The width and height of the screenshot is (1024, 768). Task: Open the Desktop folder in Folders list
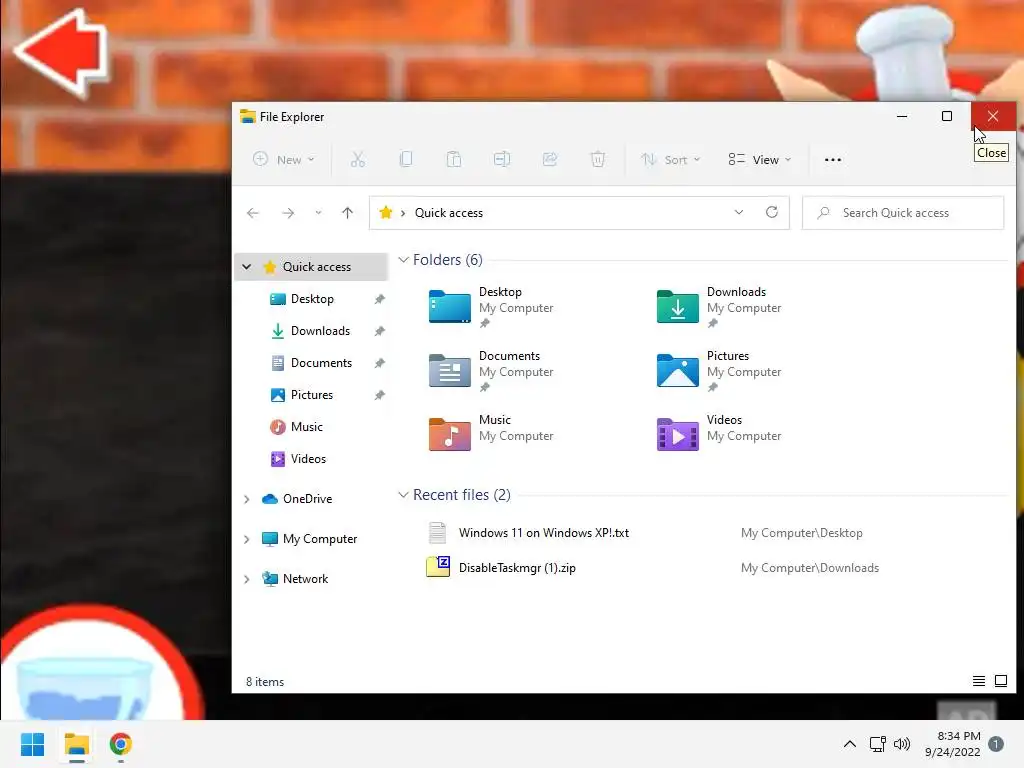491,306
